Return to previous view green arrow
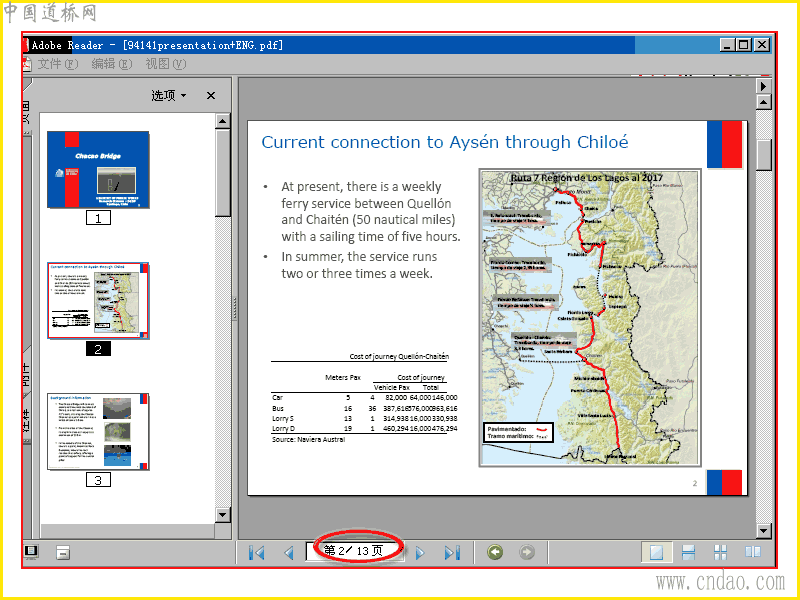Image resolution: width=800 pixels, height=600 pixels. coord(494,552)
